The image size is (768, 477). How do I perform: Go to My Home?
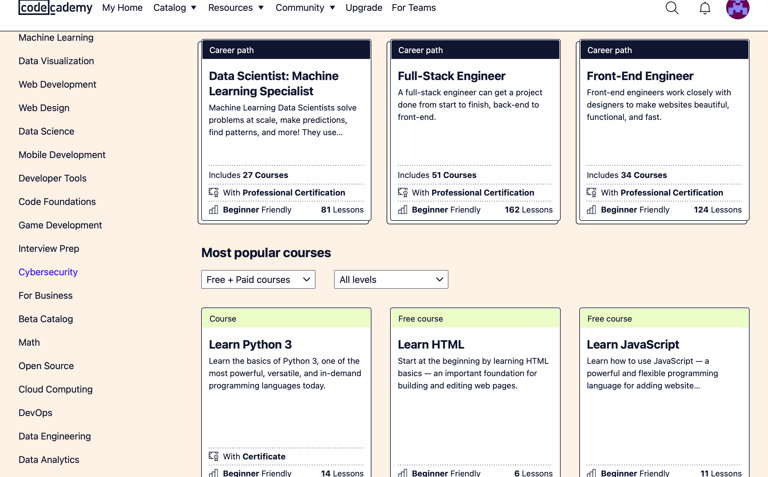(122, 8)
